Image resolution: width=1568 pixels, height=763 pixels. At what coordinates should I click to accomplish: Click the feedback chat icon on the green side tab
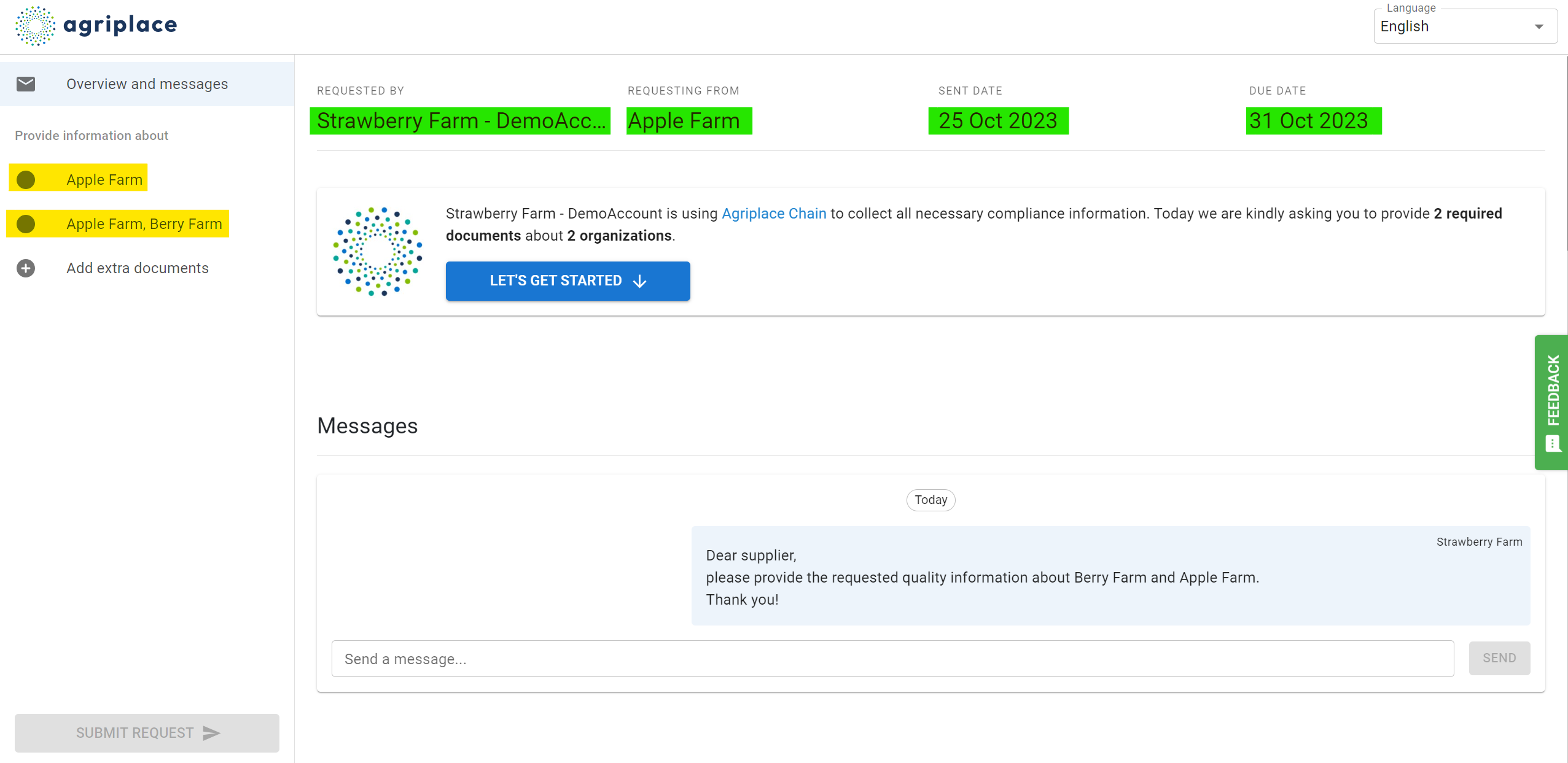(x=1553, y=443)
